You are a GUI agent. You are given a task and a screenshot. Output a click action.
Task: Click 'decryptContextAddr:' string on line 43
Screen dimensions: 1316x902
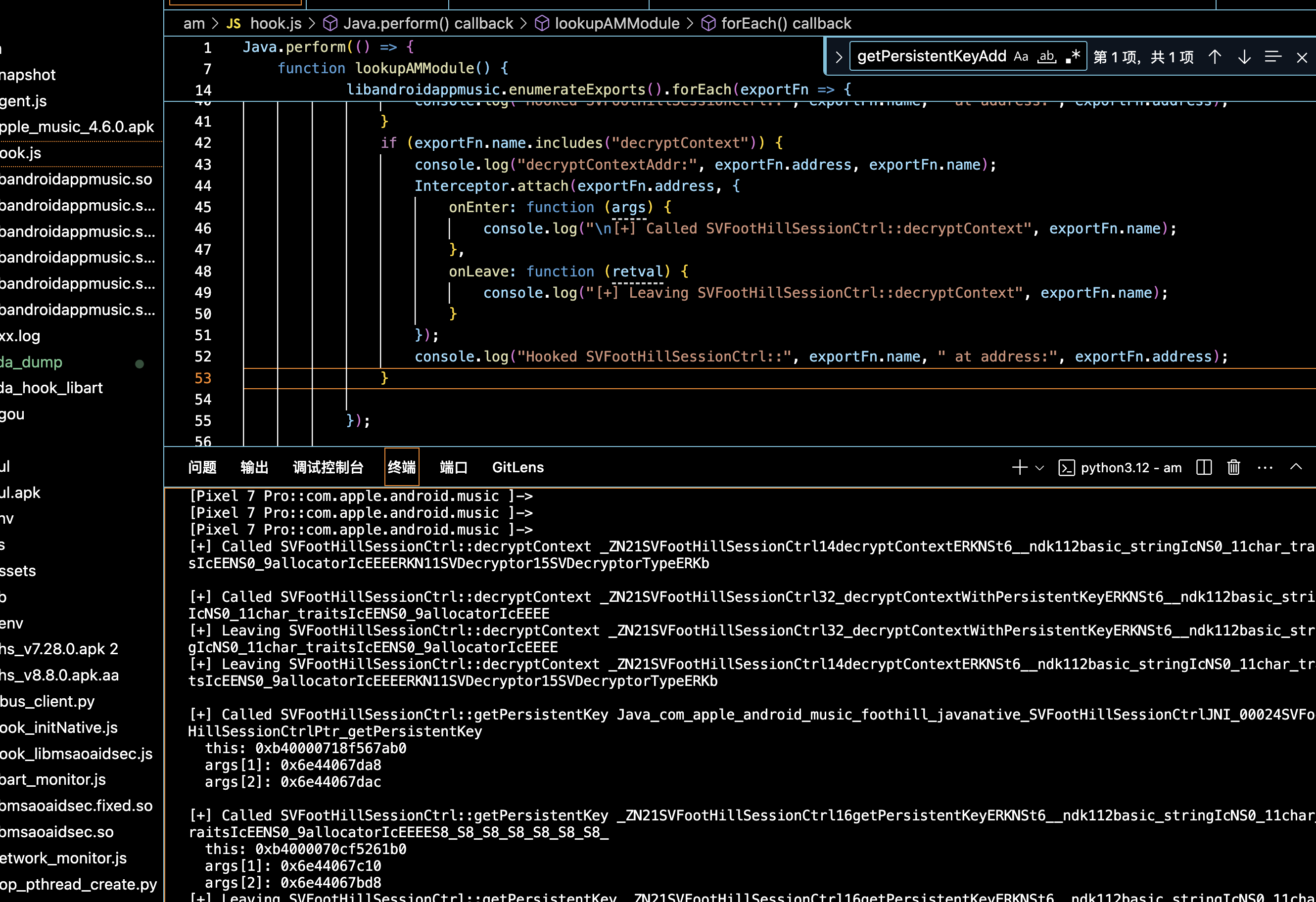point(607,165)
